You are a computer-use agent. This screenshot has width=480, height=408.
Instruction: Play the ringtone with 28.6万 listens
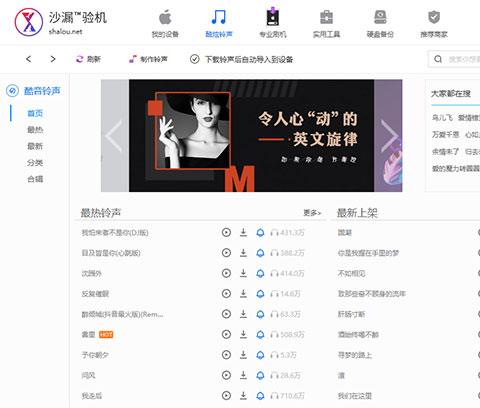pos(226,375)
